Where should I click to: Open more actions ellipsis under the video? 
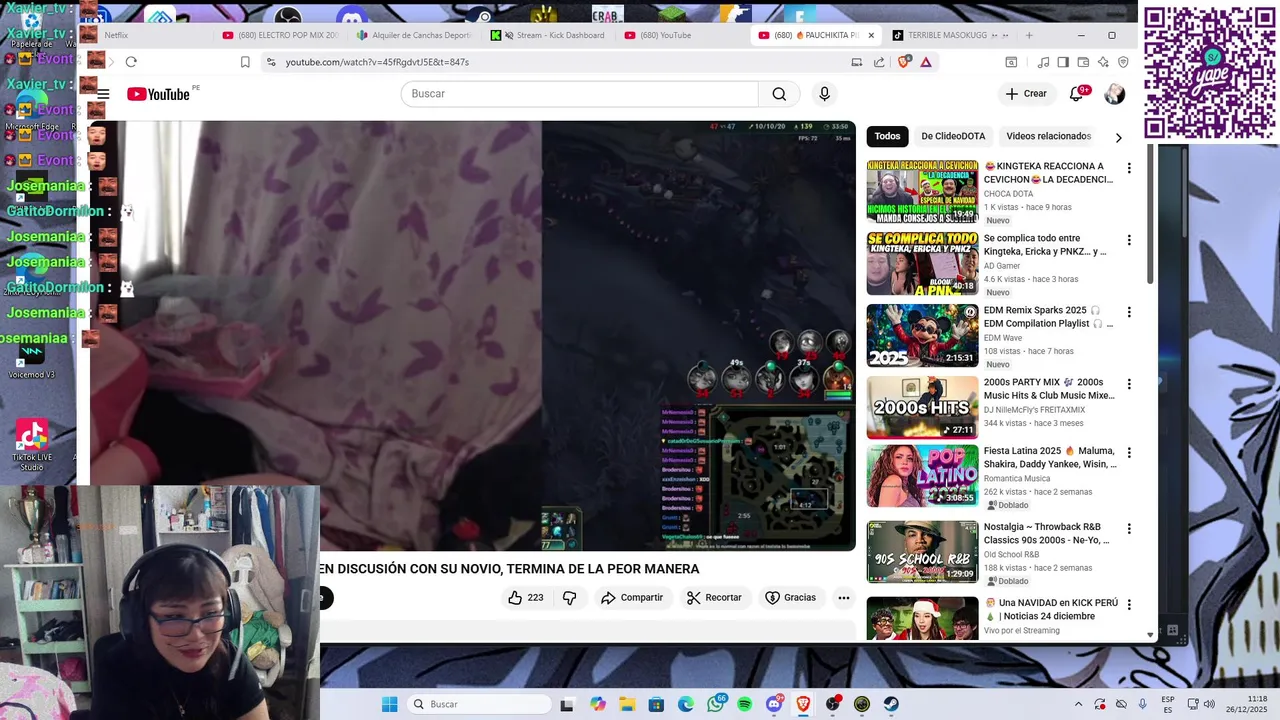click(x=844, y=598)
